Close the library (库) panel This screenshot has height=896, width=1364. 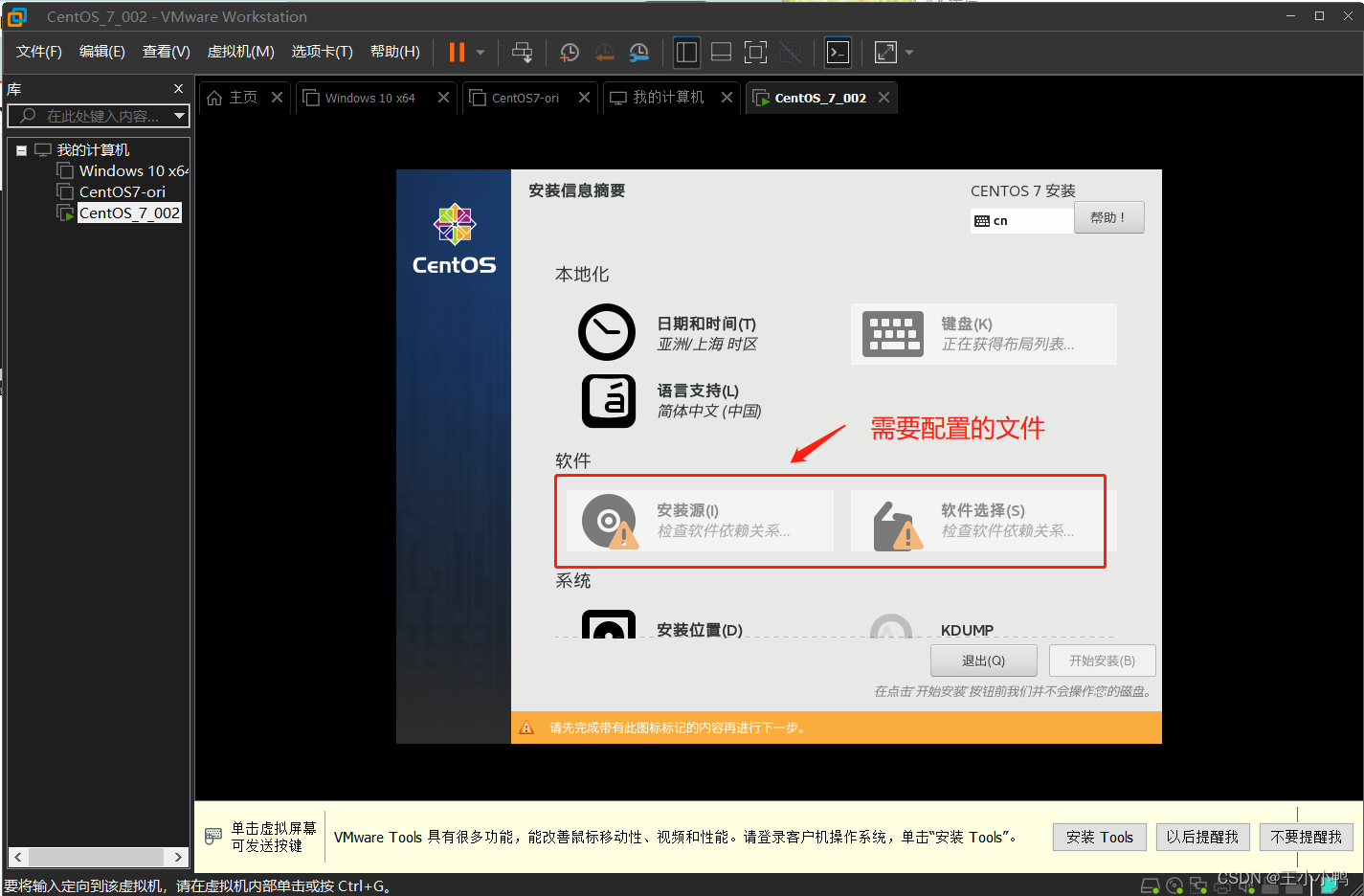click(178, 89)
